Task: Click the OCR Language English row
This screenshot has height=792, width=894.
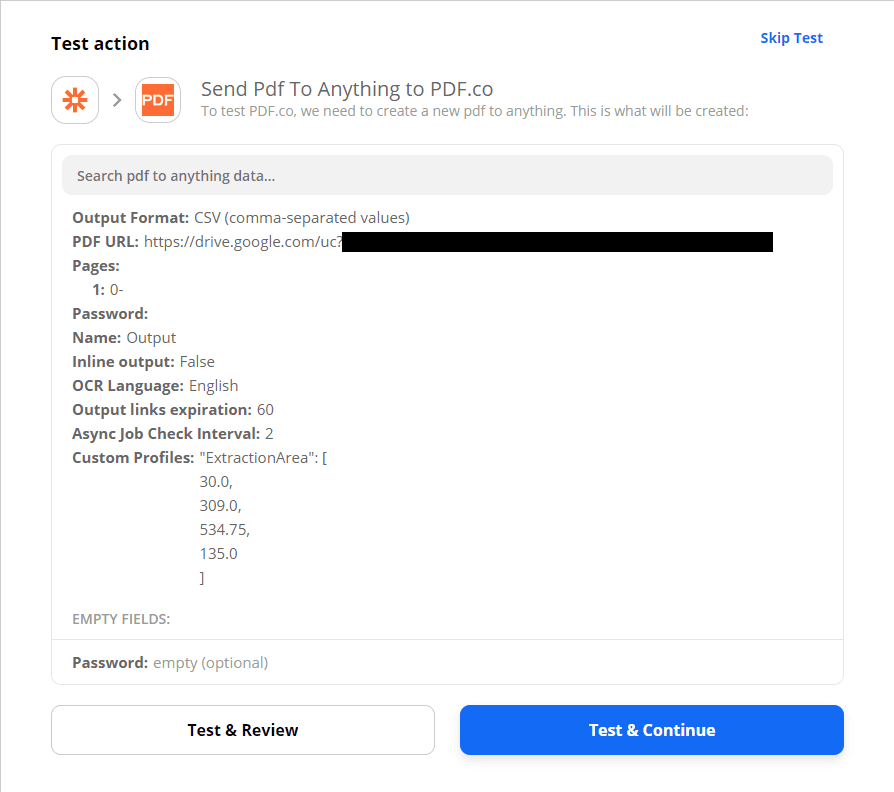Action: coord(155,386)
